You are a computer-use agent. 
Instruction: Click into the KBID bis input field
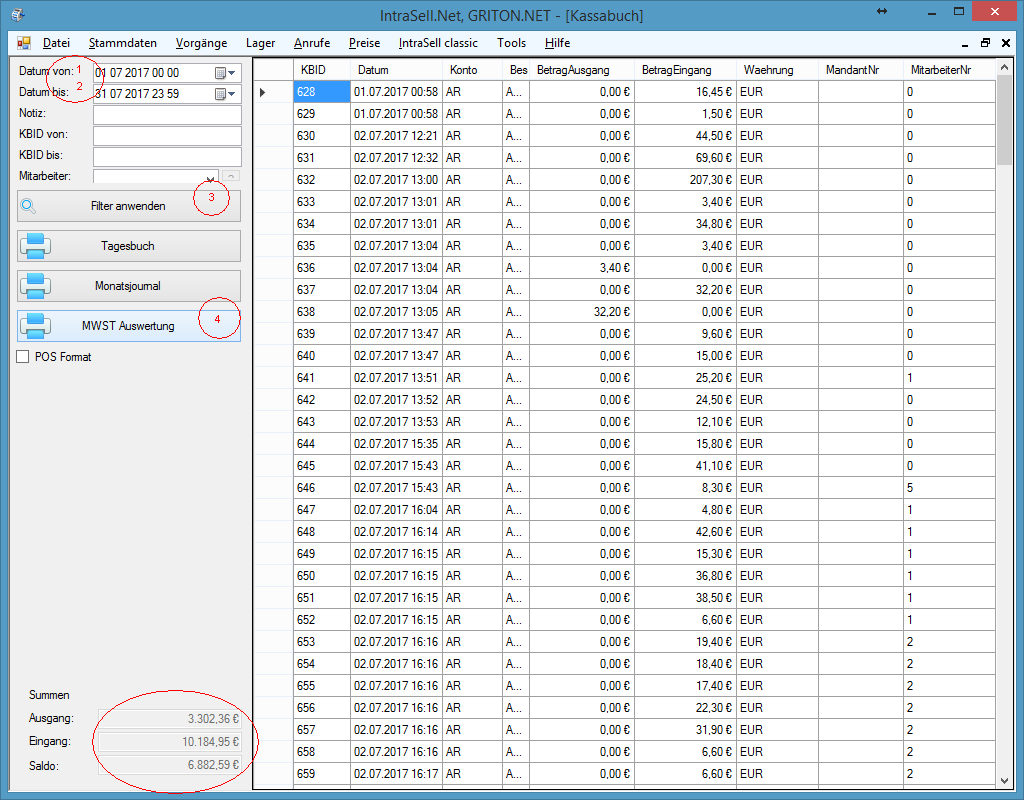point(167,157)
